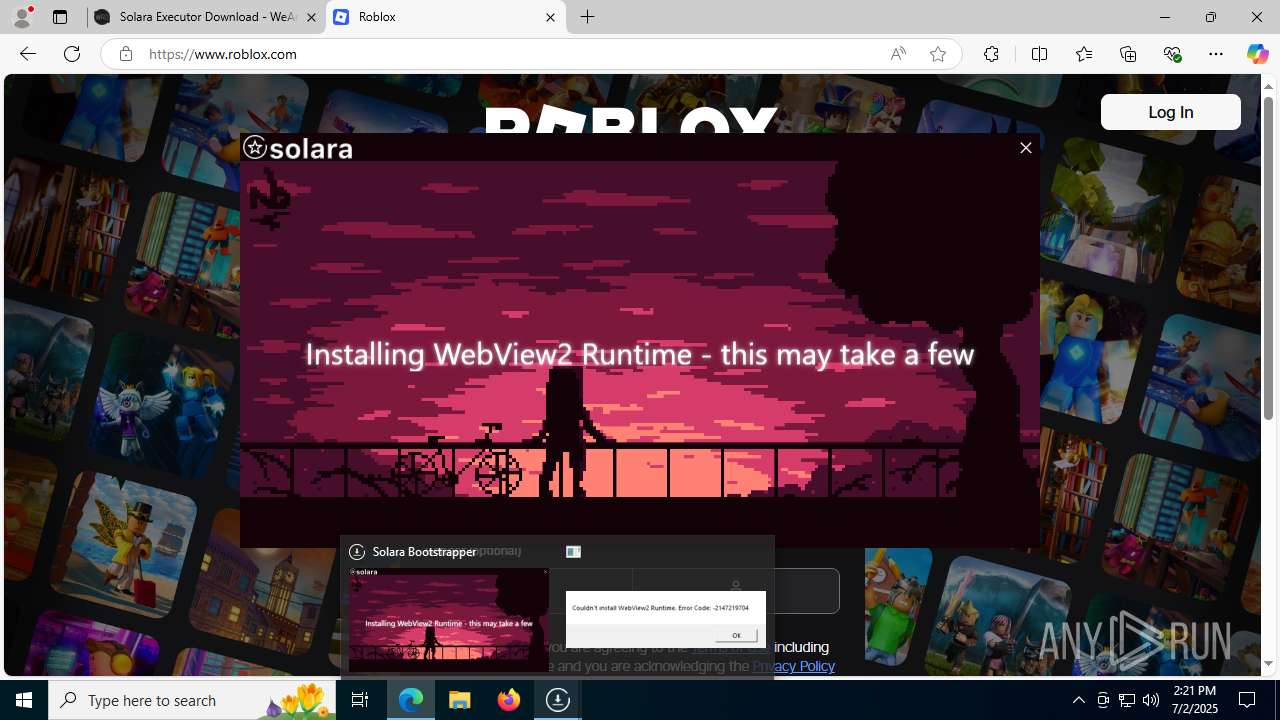Open the browser profile icon
Screen dimensions: 1280x720
click(22, 17)
